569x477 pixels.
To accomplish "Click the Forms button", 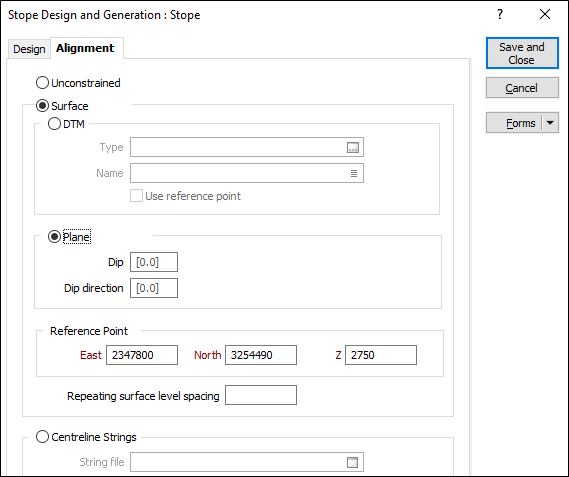I will (x=515, y=123).
